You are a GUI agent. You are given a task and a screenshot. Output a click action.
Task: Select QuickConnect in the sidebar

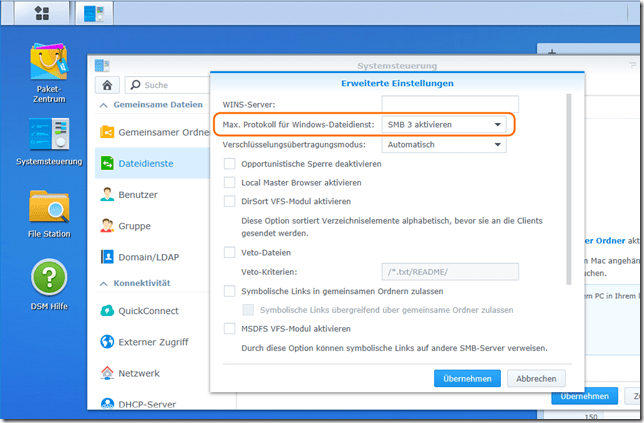point(148,310)
